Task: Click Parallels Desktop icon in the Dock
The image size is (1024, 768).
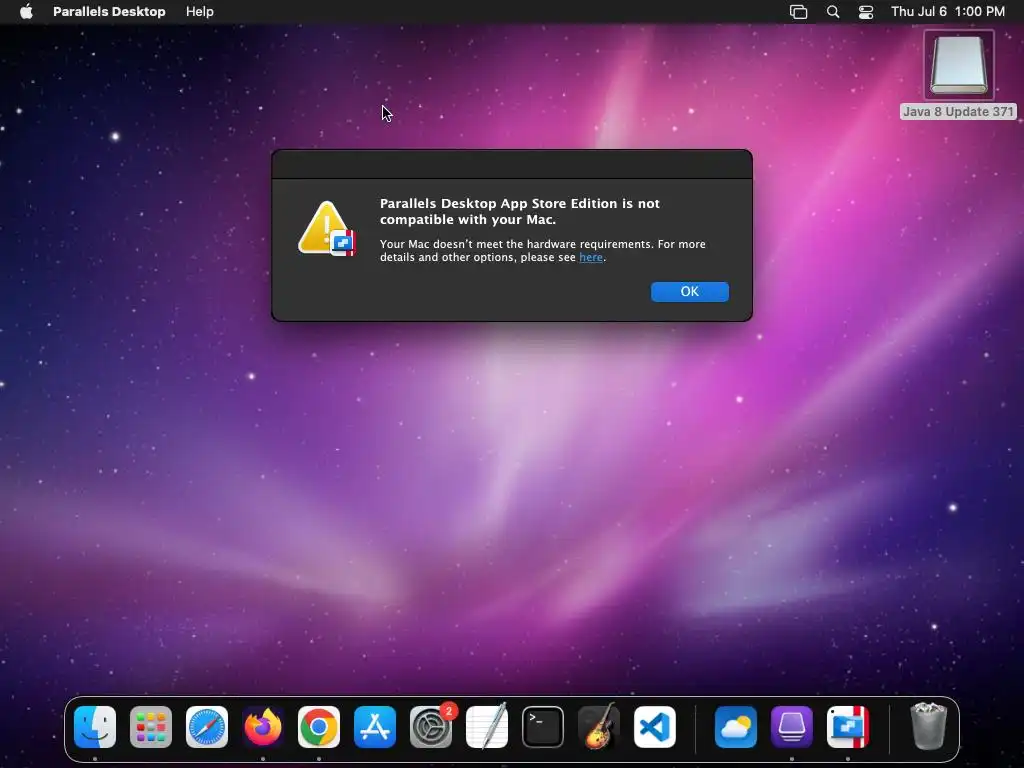Action: click(848, 727)
